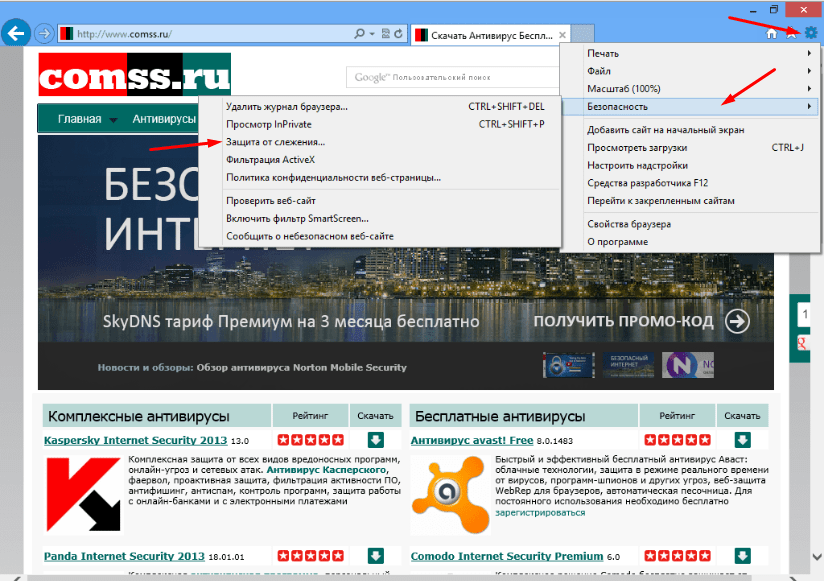Download Kaspersky Internet Security via green arrow

tap(375, 440)
